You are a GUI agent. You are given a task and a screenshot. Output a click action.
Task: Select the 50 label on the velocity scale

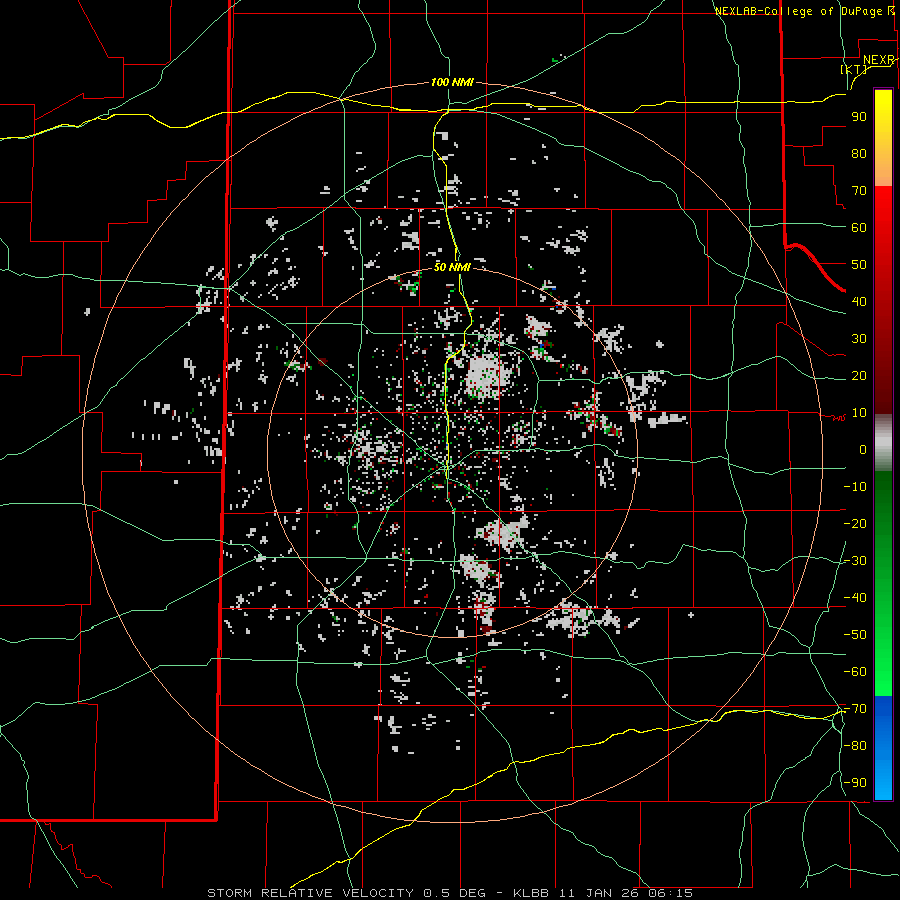coord(859,265)
